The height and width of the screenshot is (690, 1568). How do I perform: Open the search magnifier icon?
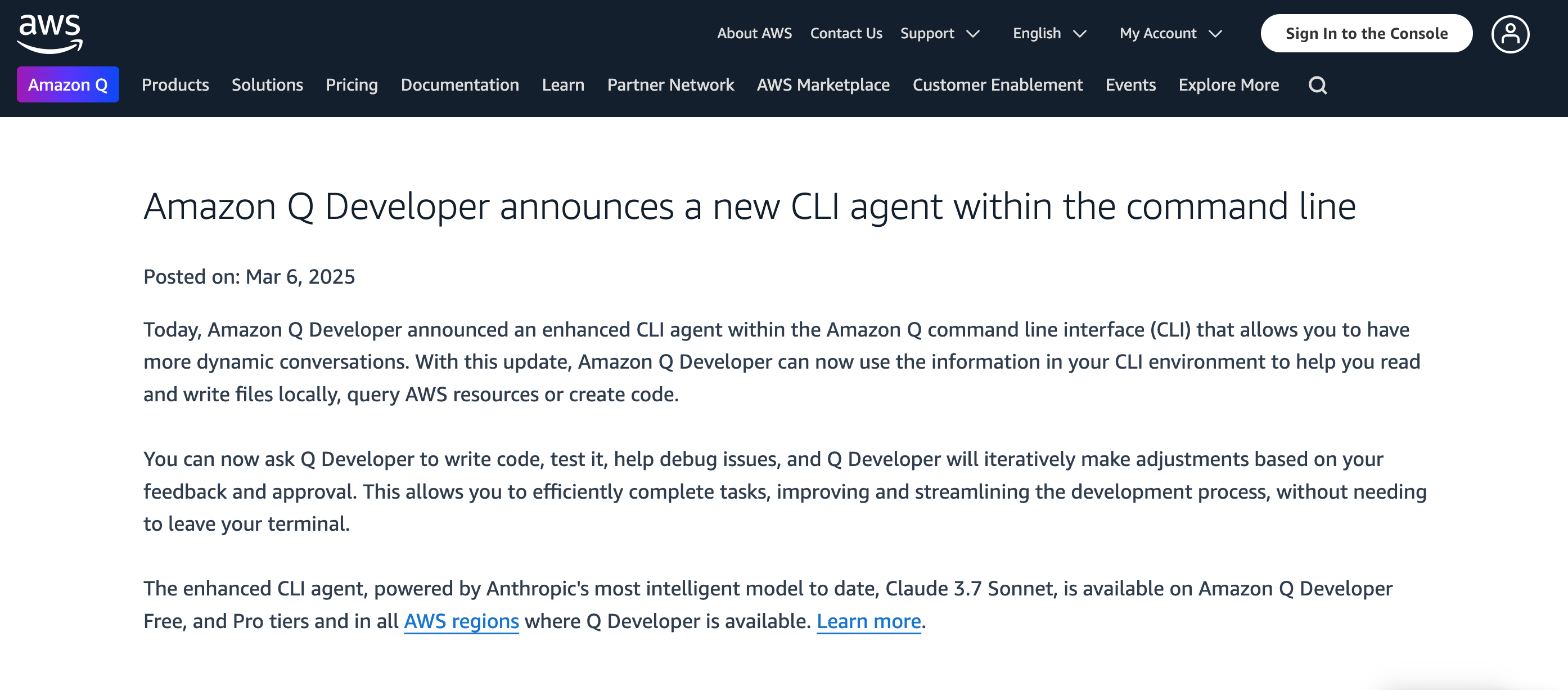click(1317, 85)
